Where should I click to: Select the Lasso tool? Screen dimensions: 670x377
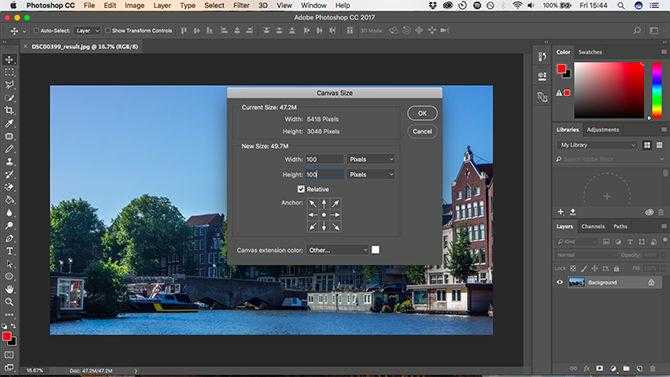click(x=9, y=85)
